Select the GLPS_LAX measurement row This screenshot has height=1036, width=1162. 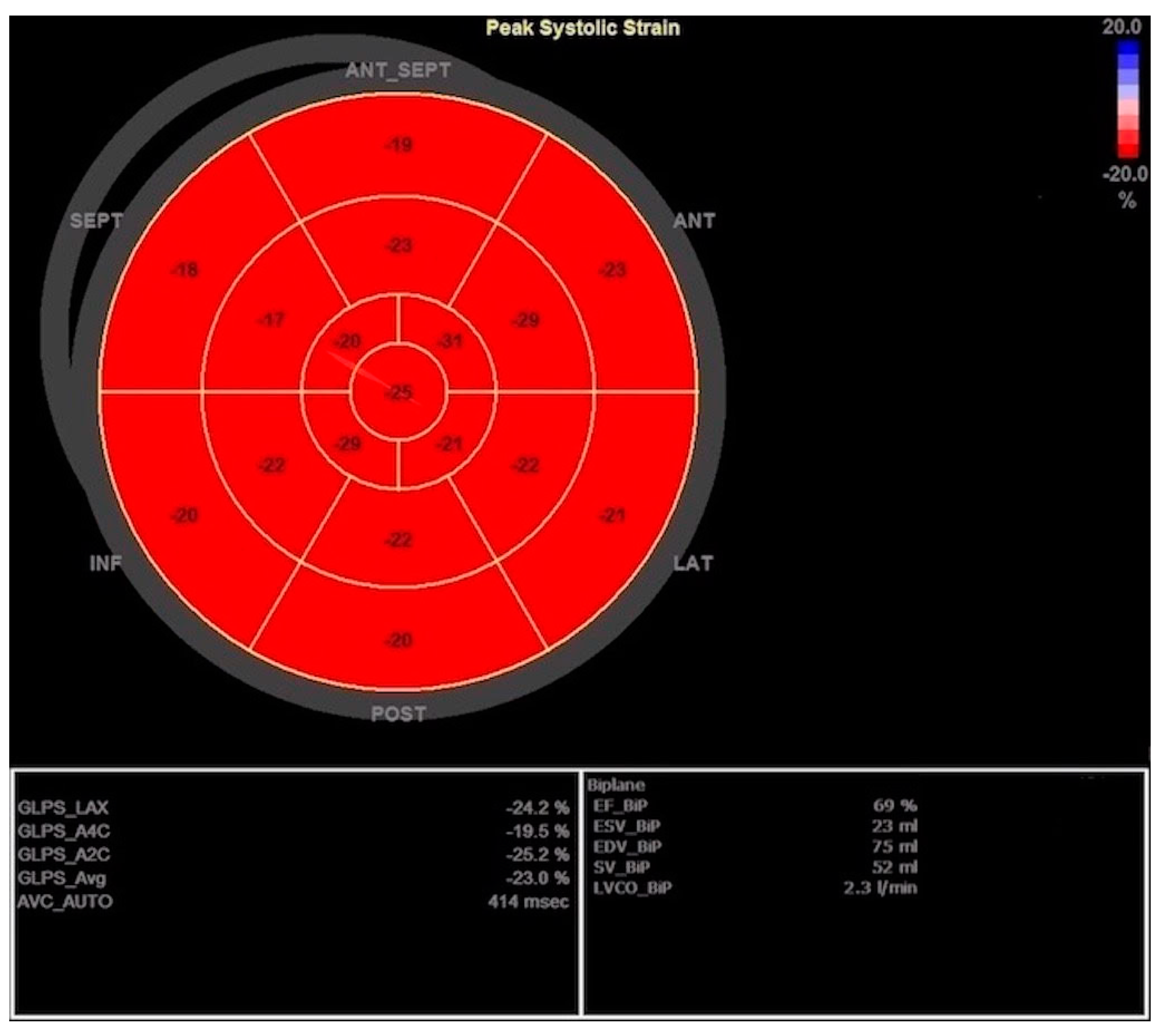[293, 807]
